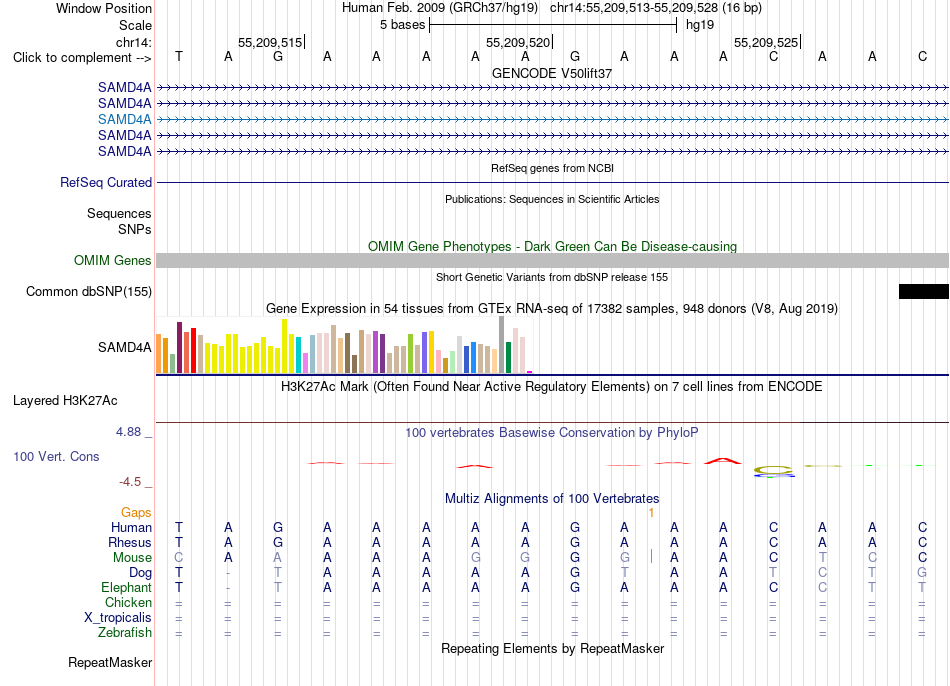This screenshot has width=950, height=686.
Task: Select the Human alignment row label
Action: point(131,528)
